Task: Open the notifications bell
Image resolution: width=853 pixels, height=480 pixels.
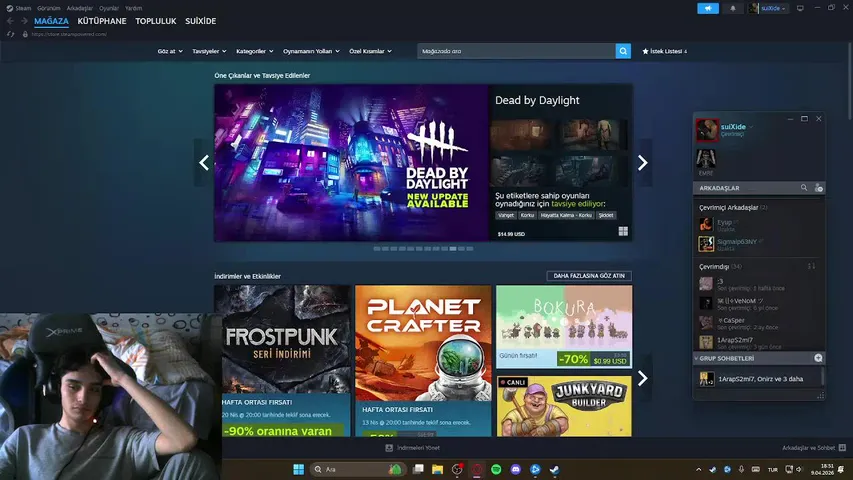Action: [x=733, y=8]
